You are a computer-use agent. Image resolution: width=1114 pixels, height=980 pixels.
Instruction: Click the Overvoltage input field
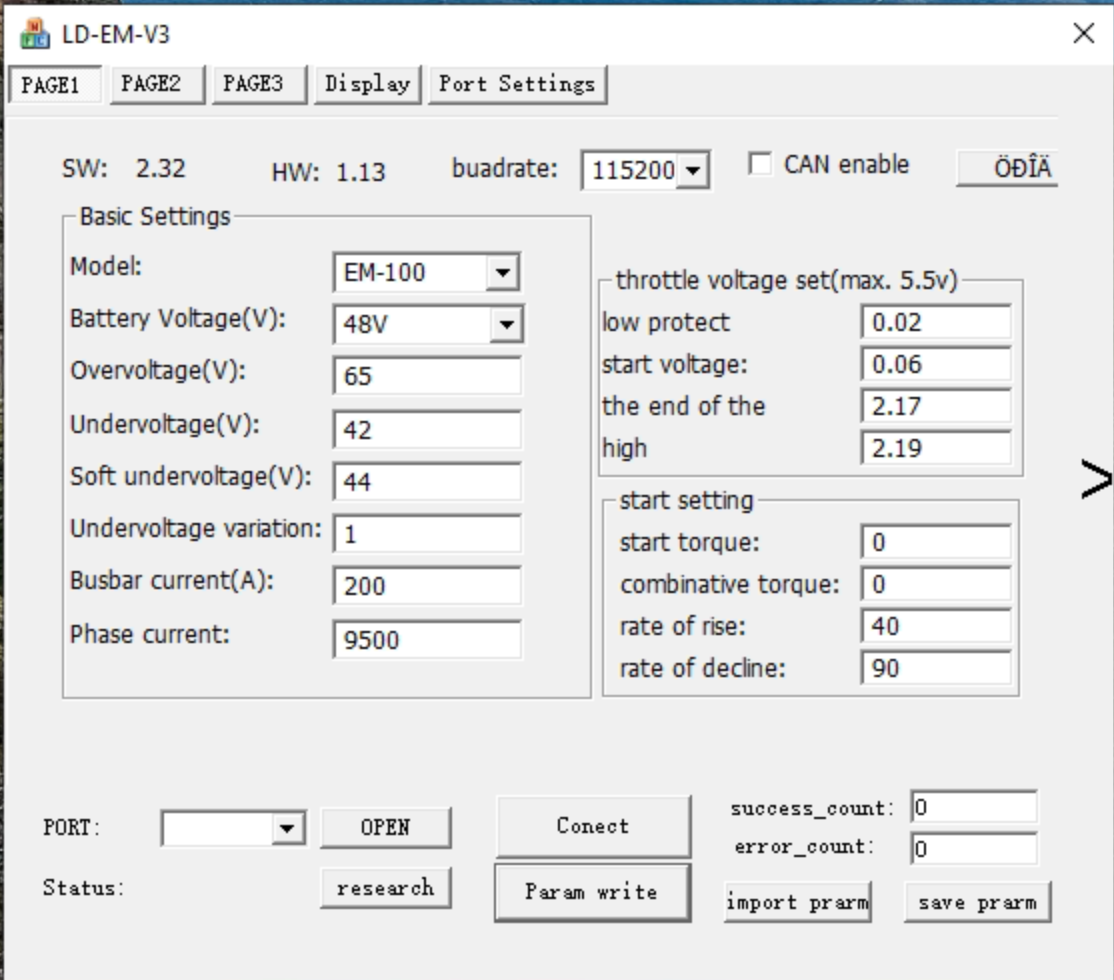point(427,376)
